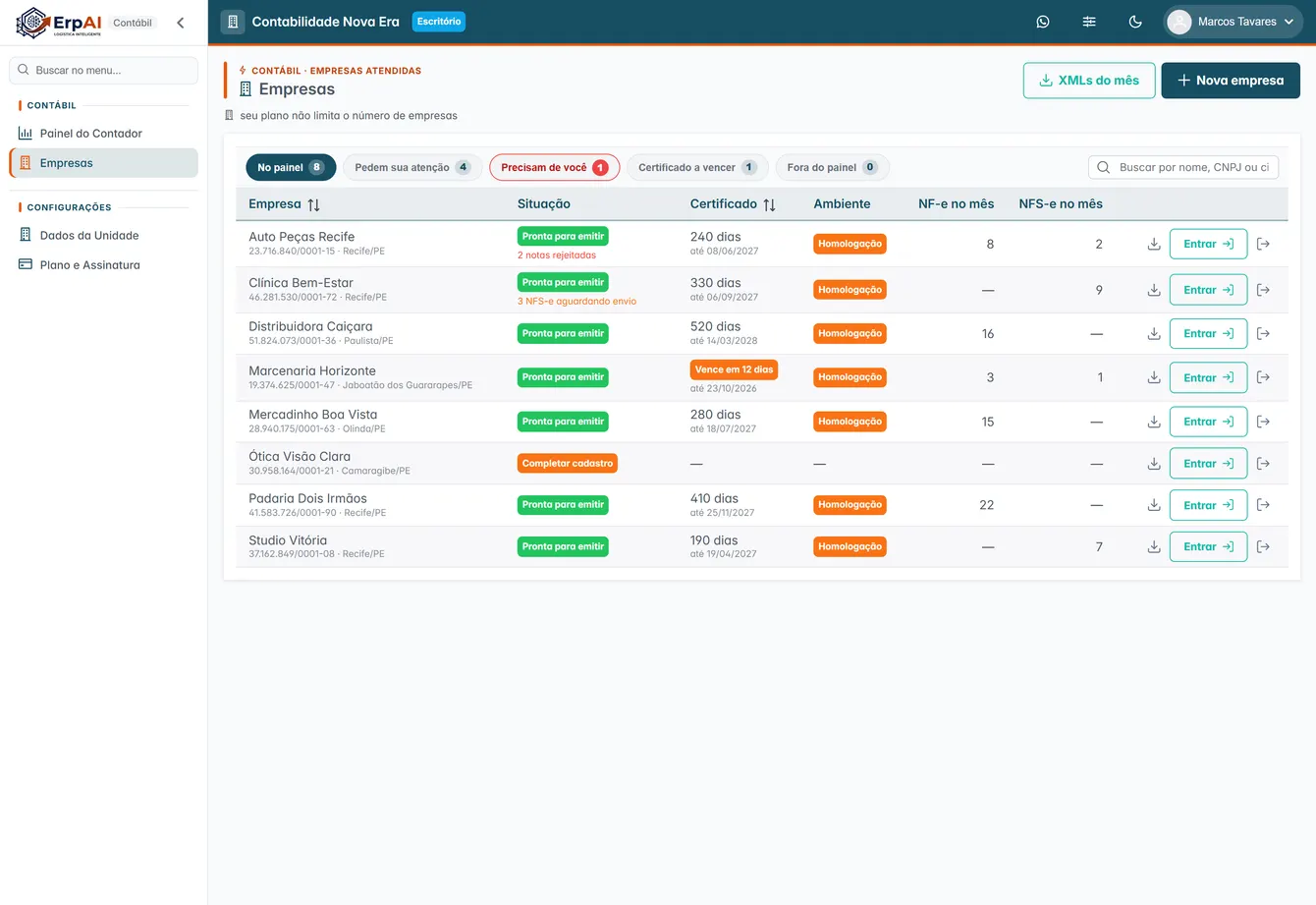This screenshot has width=1316, height=905.
Task: Download XMLs for Padaria Dois Irmãos row
Action: (1154, 505)
